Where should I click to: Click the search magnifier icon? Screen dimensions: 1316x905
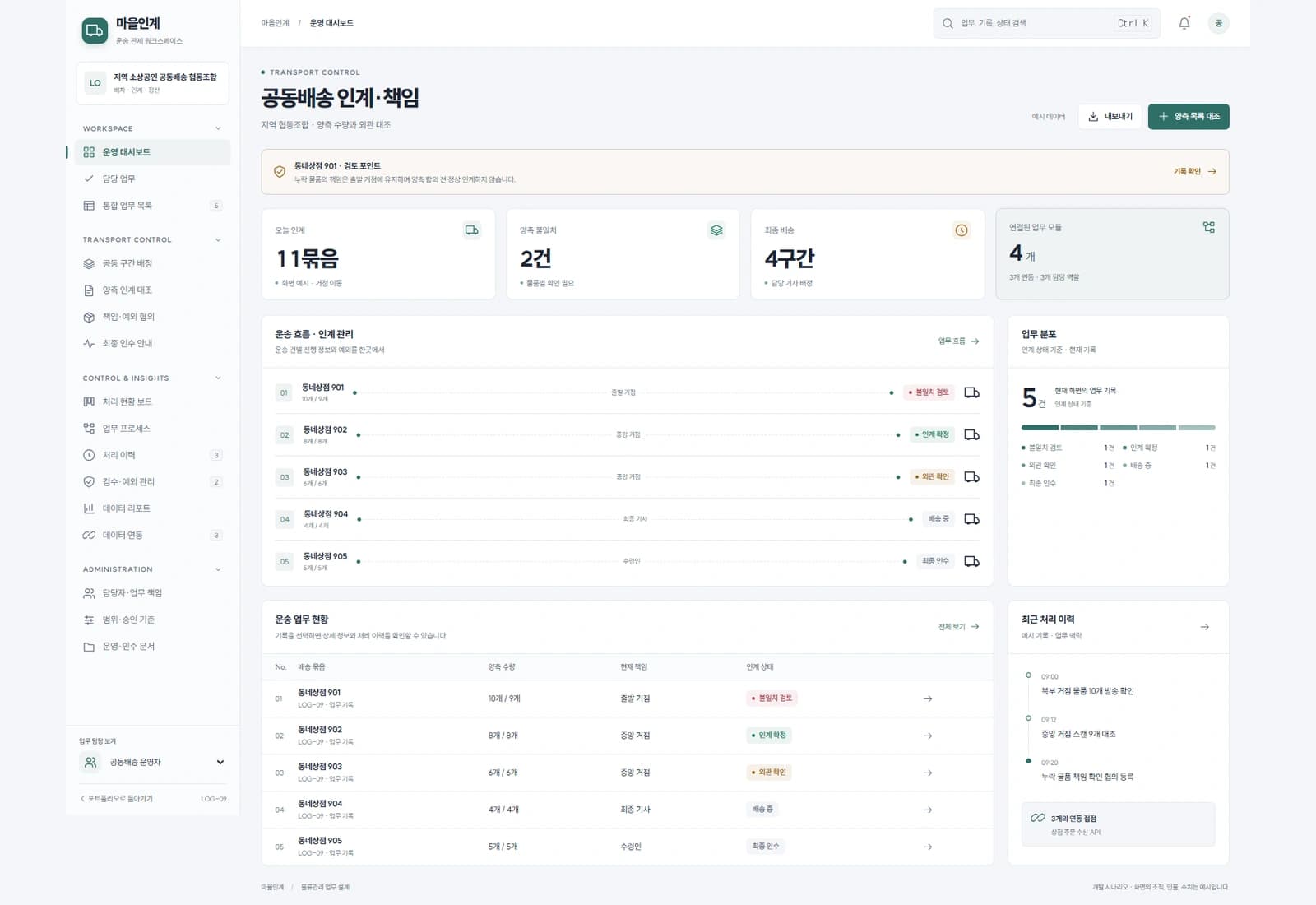[948, 23]
